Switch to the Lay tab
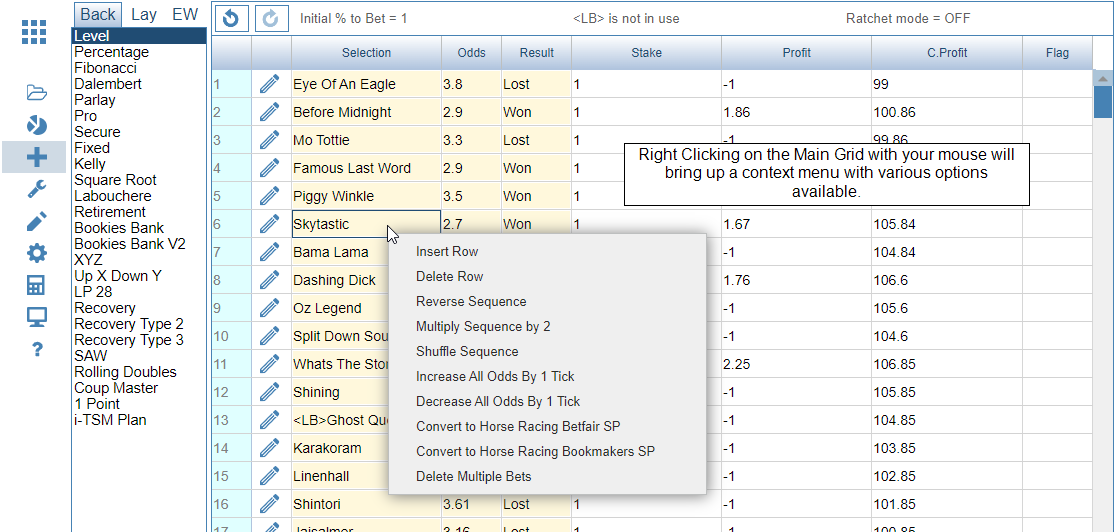Screen dimensions: 1114x532 144,14
